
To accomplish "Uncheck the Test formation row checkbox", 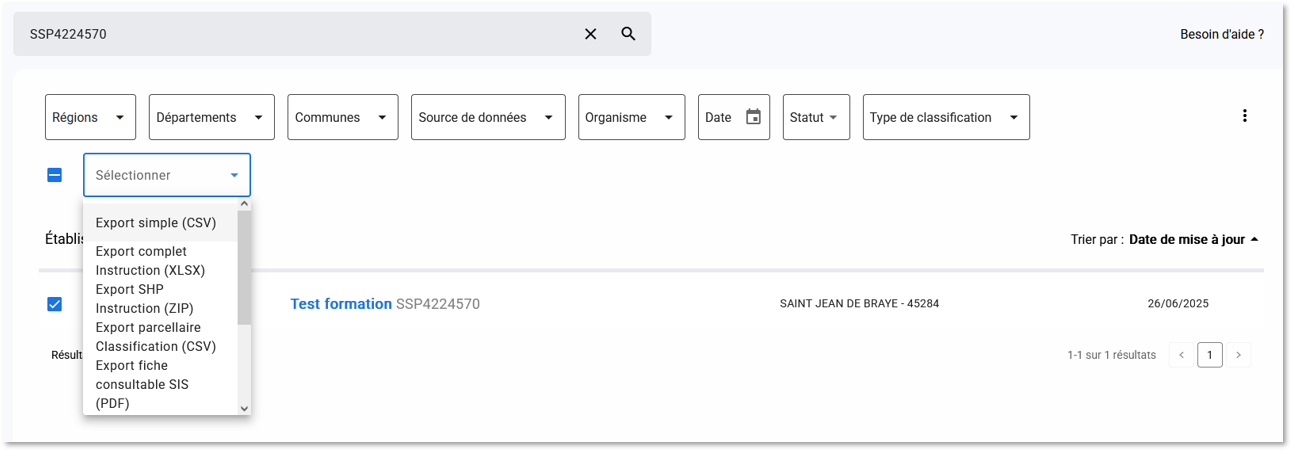I will (55, 304).
